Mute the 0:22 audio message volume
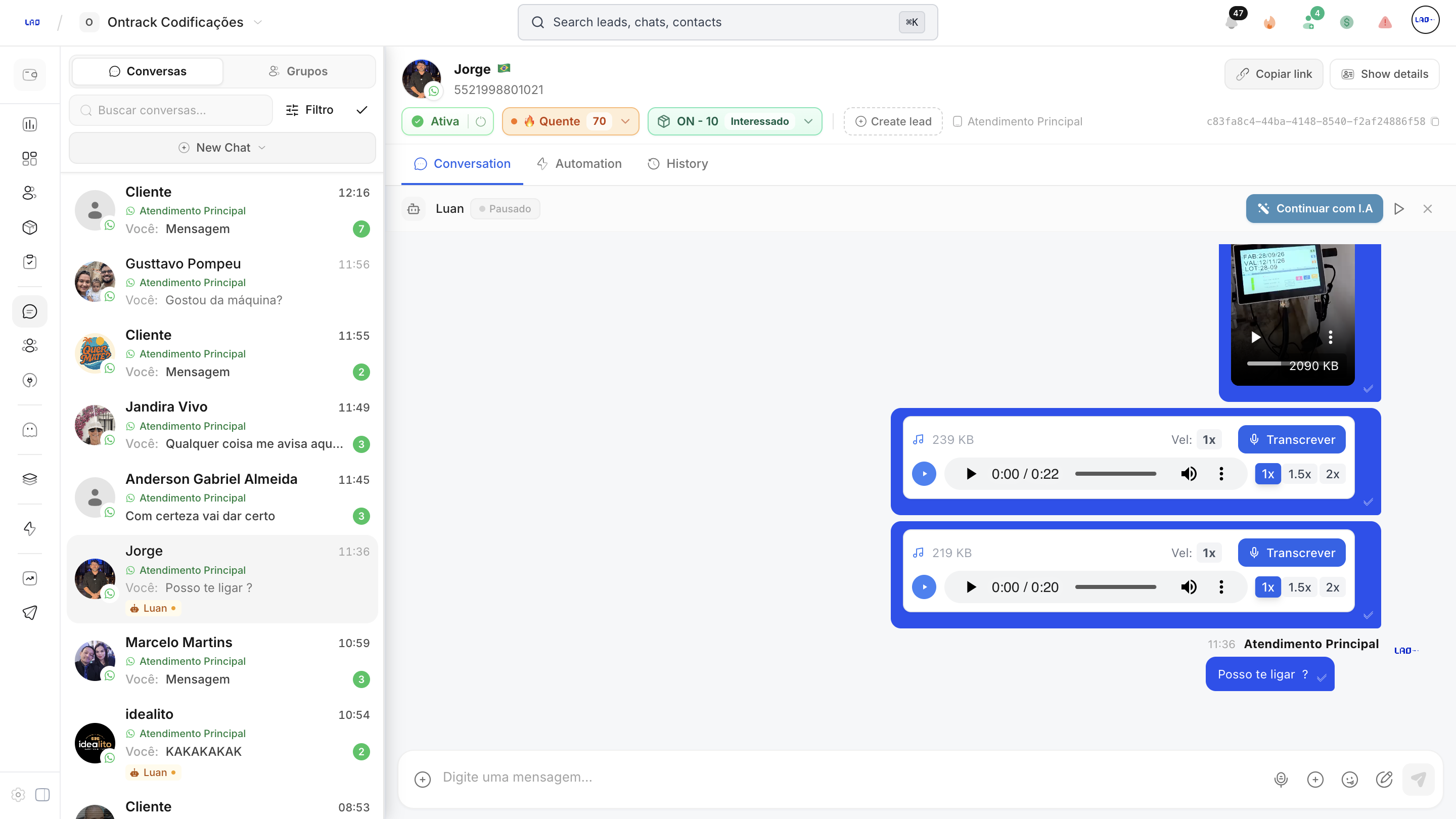Viewport: 1456px width, 819px height. pos(1189,474)
